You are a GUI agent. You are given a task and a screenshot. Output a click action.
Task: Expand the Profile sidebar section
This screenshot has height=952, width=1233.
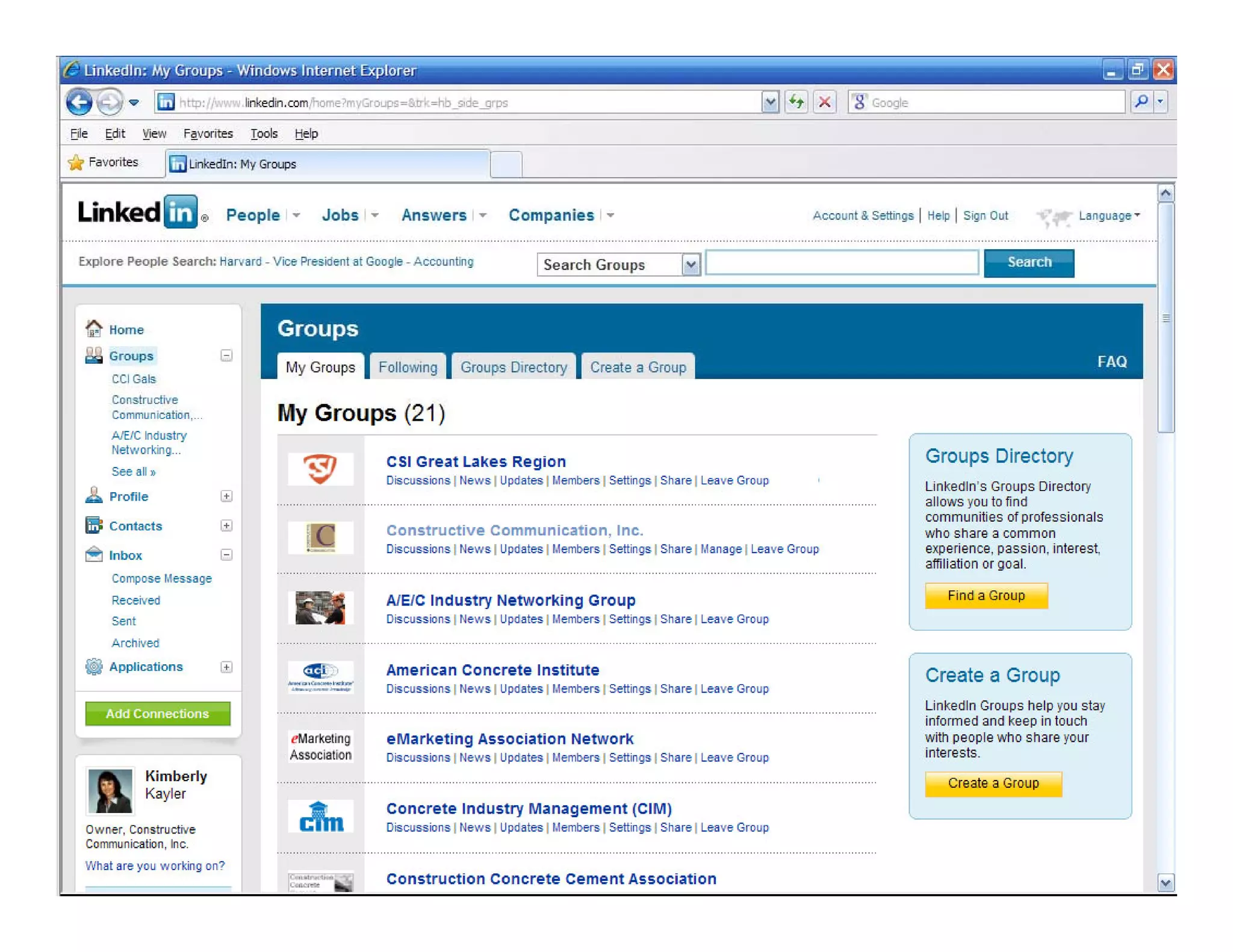226,496
